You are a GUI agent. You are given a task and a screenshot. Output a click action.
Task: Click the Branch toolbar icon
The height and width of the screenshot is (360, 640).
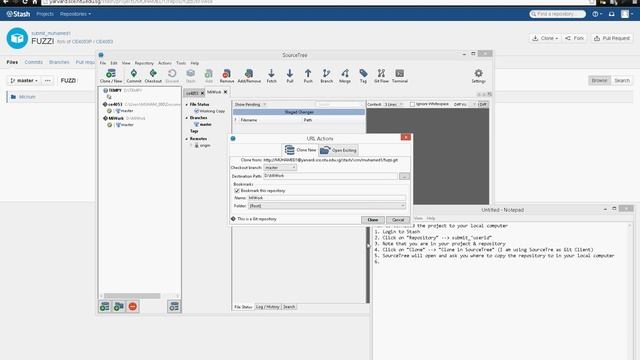click(326, 76)
